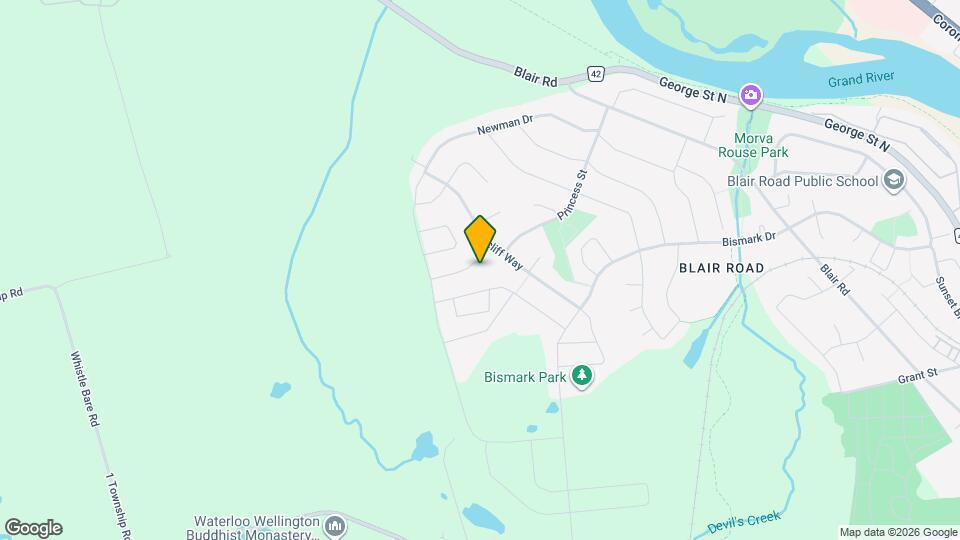
Task: Click the Blair Road Public School label
Action: pos(803,181)
